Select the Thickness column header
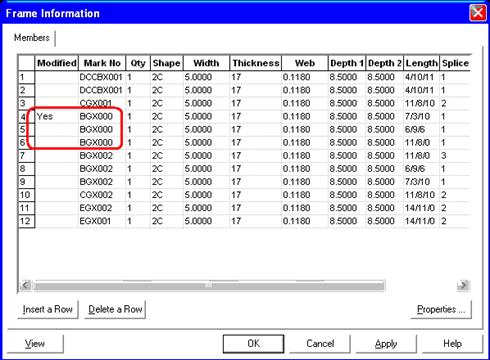490x360 pixels. click(256, 63)
